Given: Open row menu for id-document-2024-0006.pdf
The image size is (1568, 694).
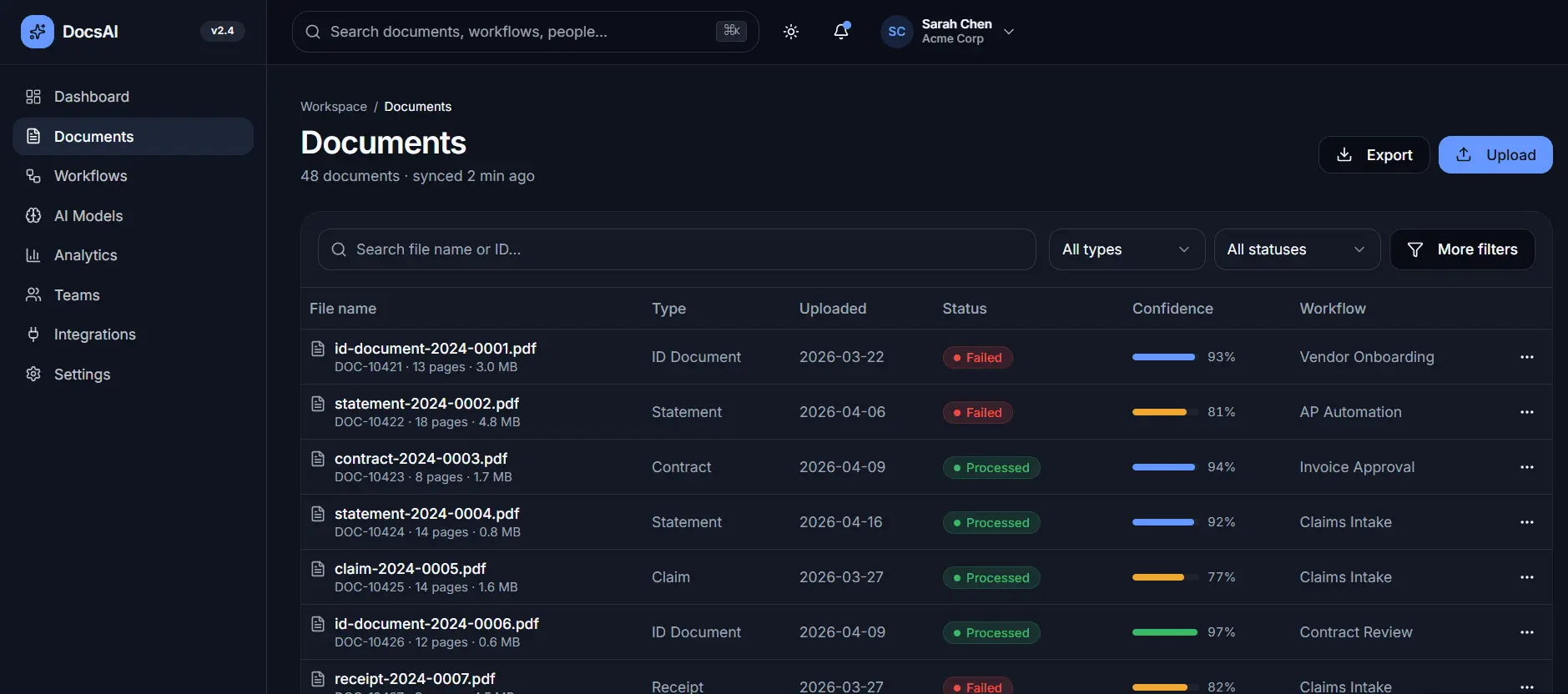Looking at the screenshot, I should coord(1527,632).
